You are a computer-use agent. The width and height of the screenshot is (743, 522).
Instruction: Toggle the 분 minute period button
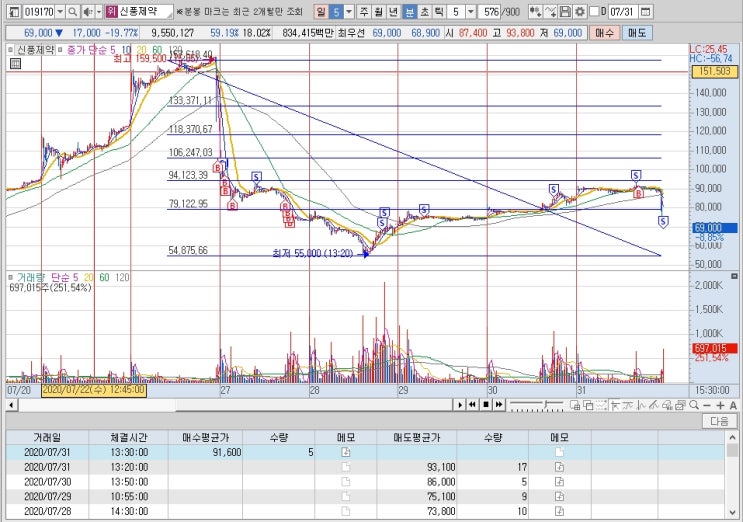pos(409,12)
